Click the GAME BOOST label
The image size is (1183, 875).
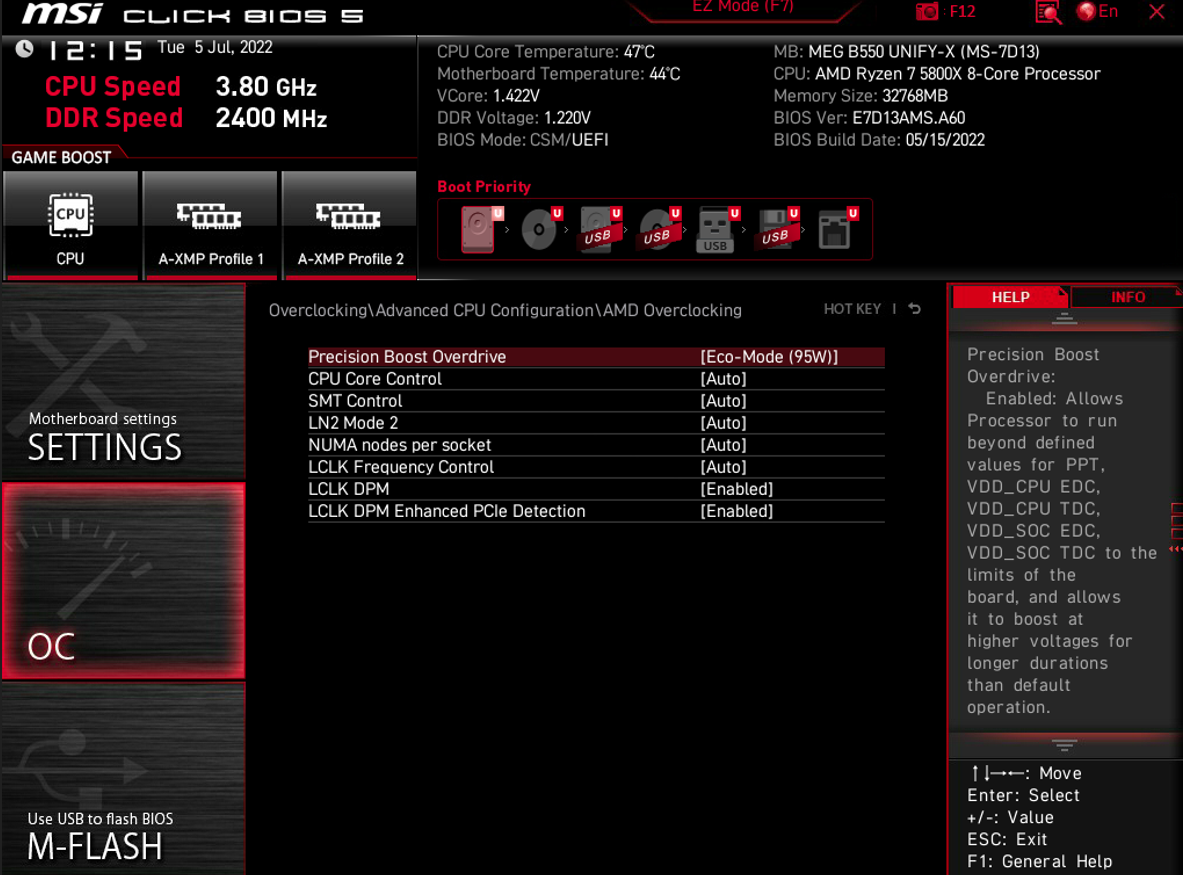tap(61, 158)
